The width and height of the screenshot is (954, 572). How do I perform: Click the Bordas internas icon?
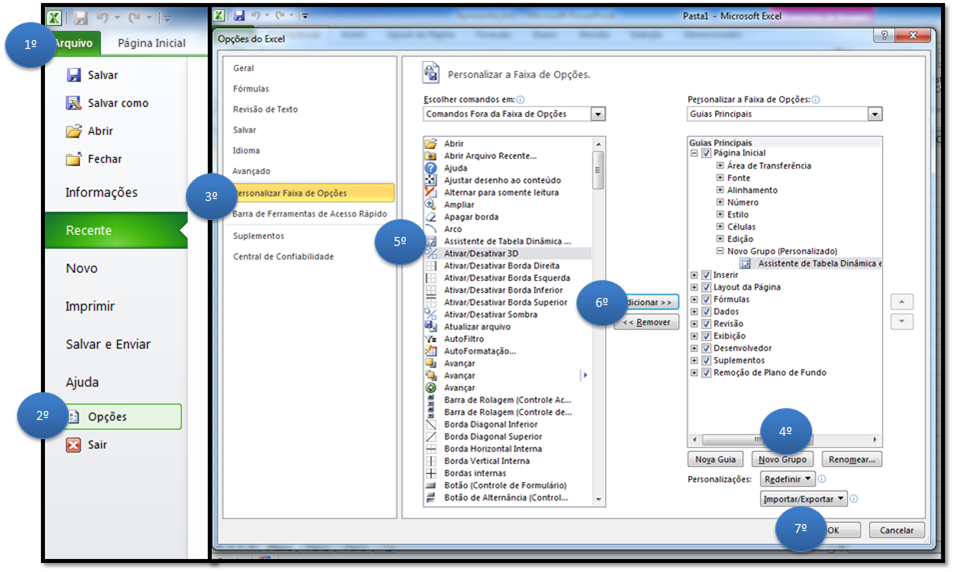click(431, 473)
